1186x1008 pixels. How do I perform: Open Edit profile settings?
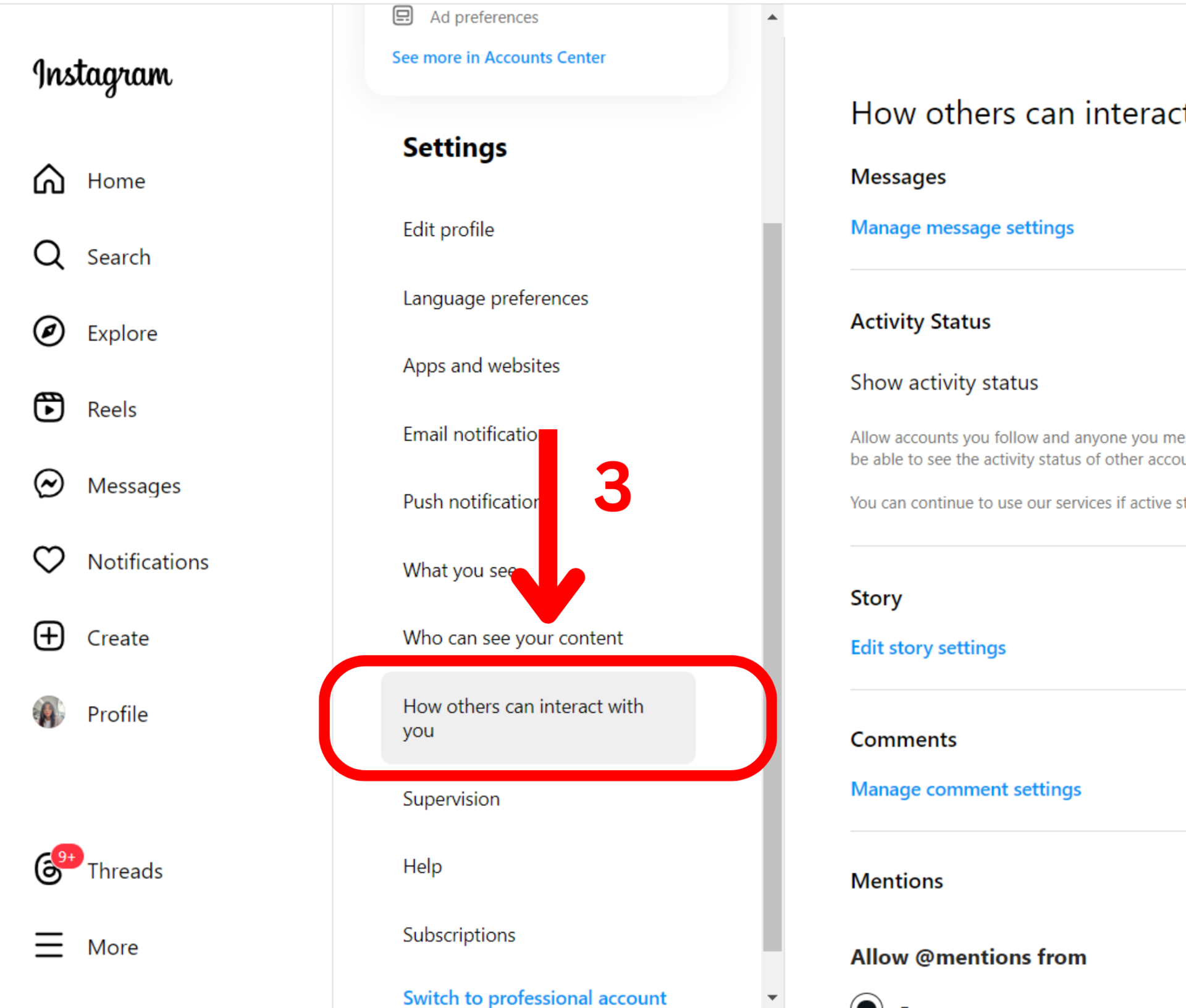point(448,230)
